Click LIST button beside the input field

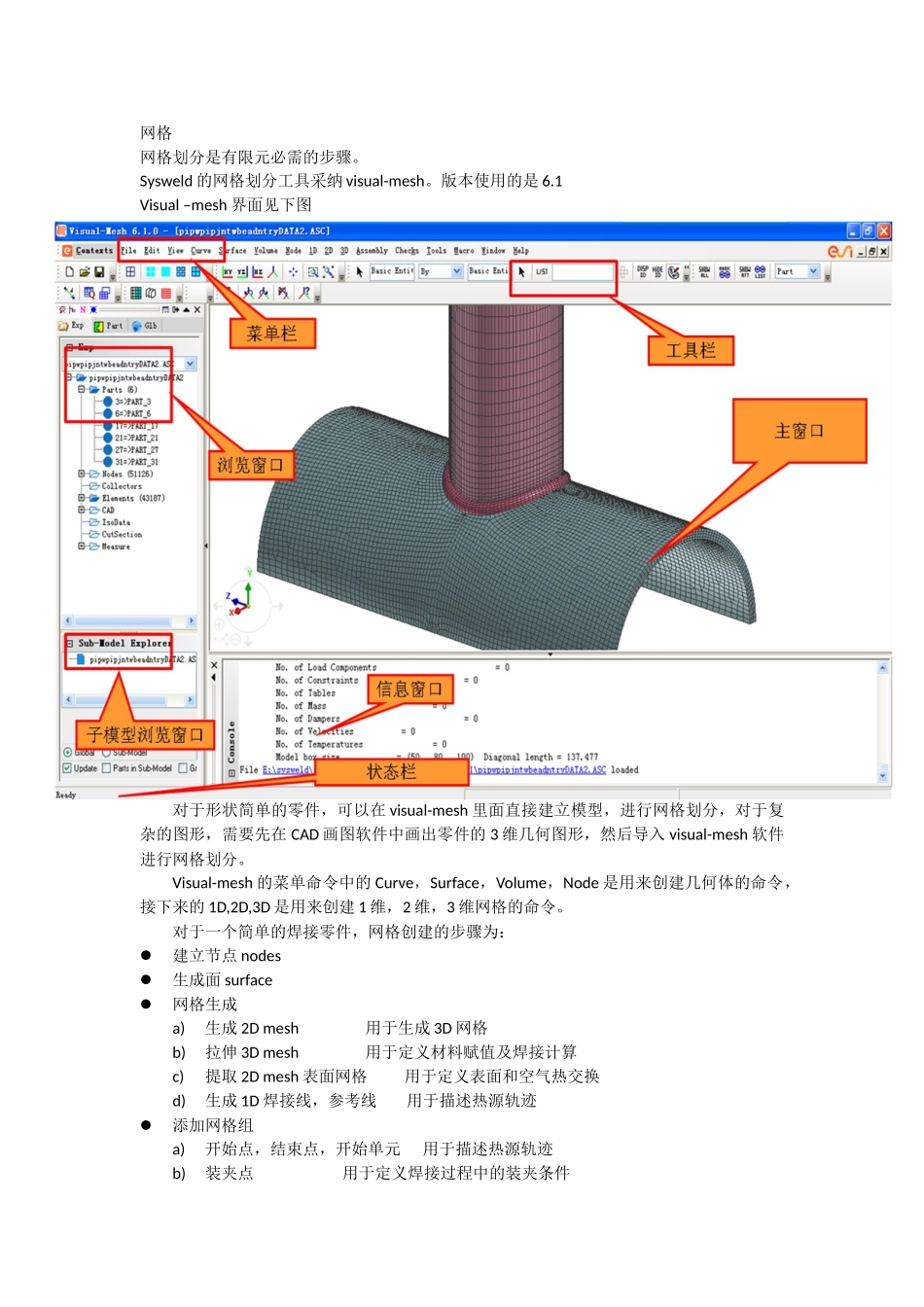click(x=542, y=272)
